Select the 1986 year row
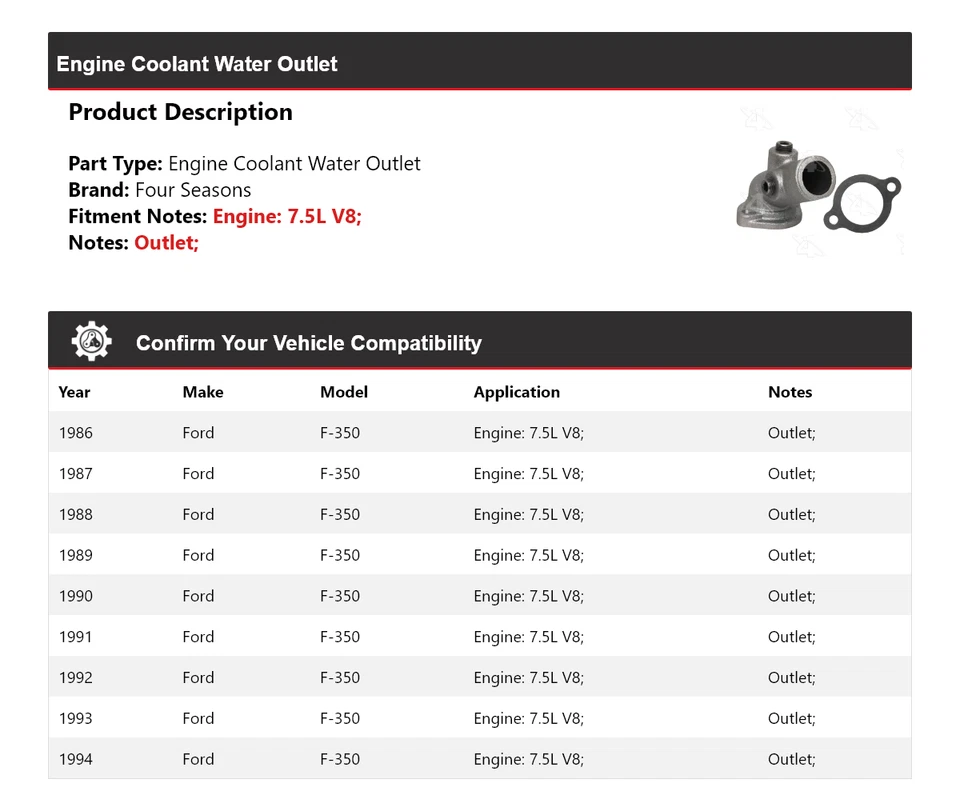960x811 pixels. [x=76, y=433]
